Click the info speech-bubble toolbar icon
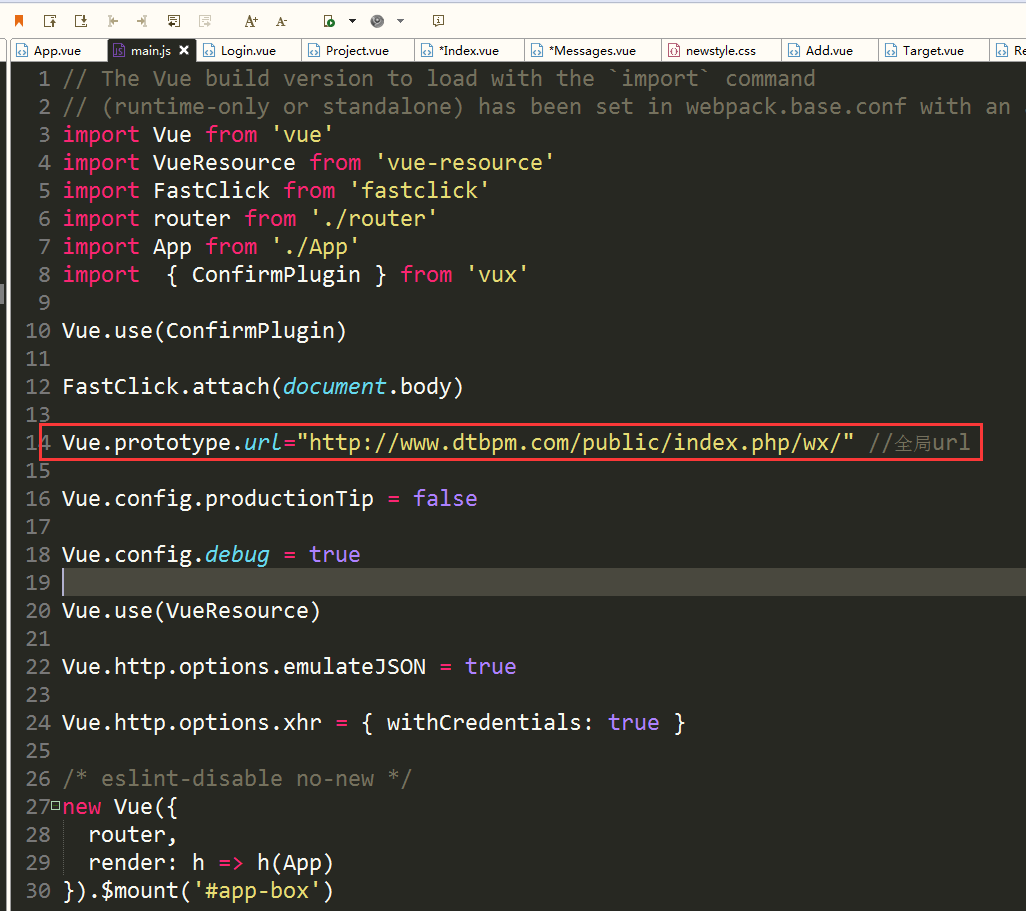This screenshot has width=1026, height=911. [x=438, y=21]
